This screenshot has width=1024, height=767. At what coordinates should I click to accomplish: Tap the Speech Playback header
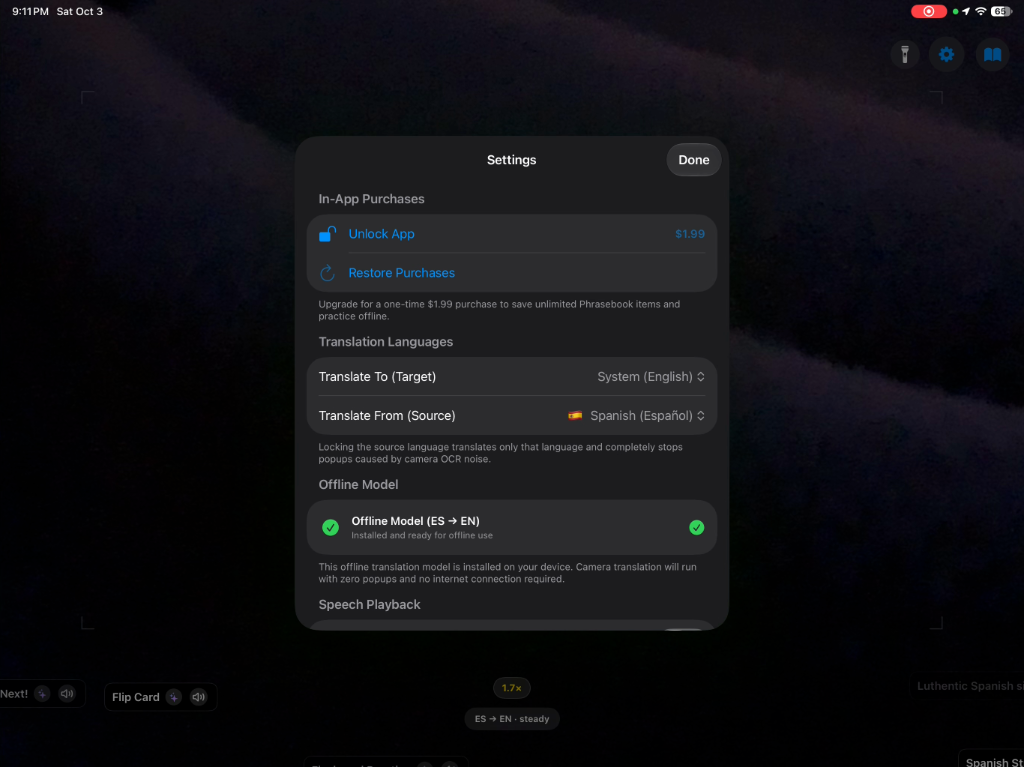coord(370,605)
